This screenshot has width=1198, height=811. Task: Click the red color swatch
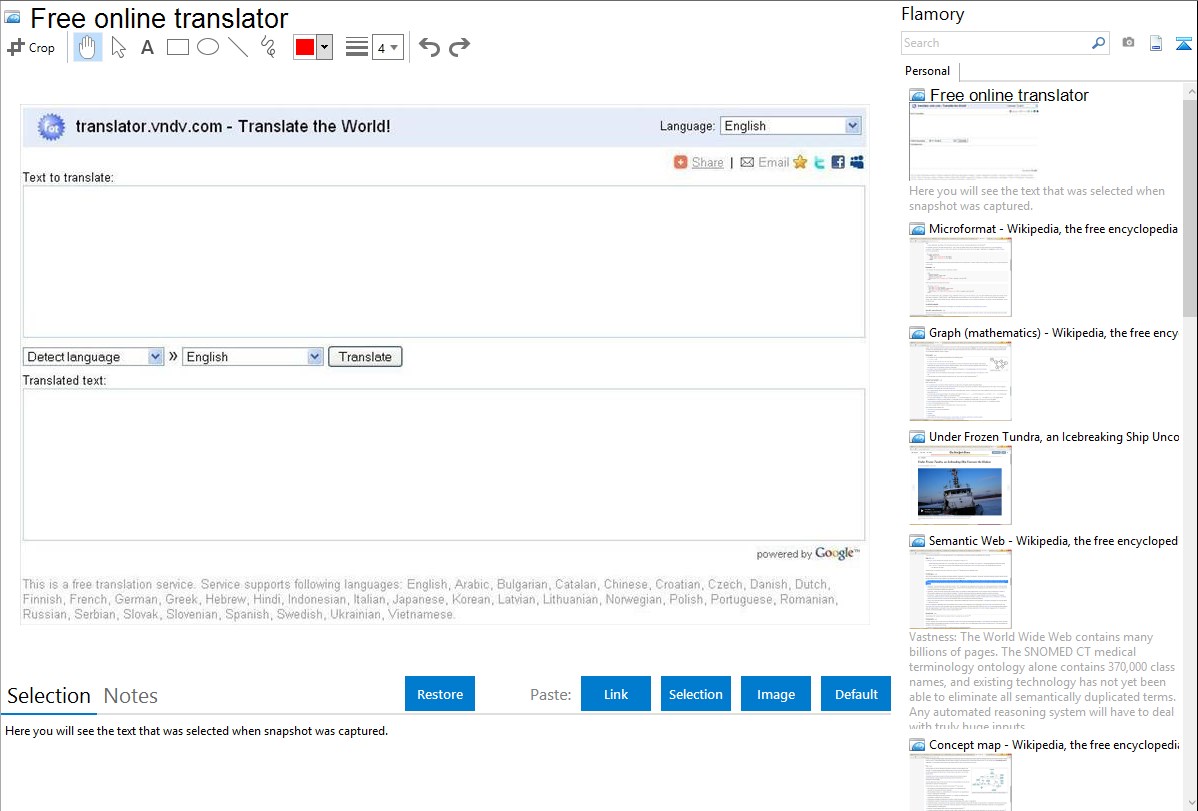(x=305, y=47)
